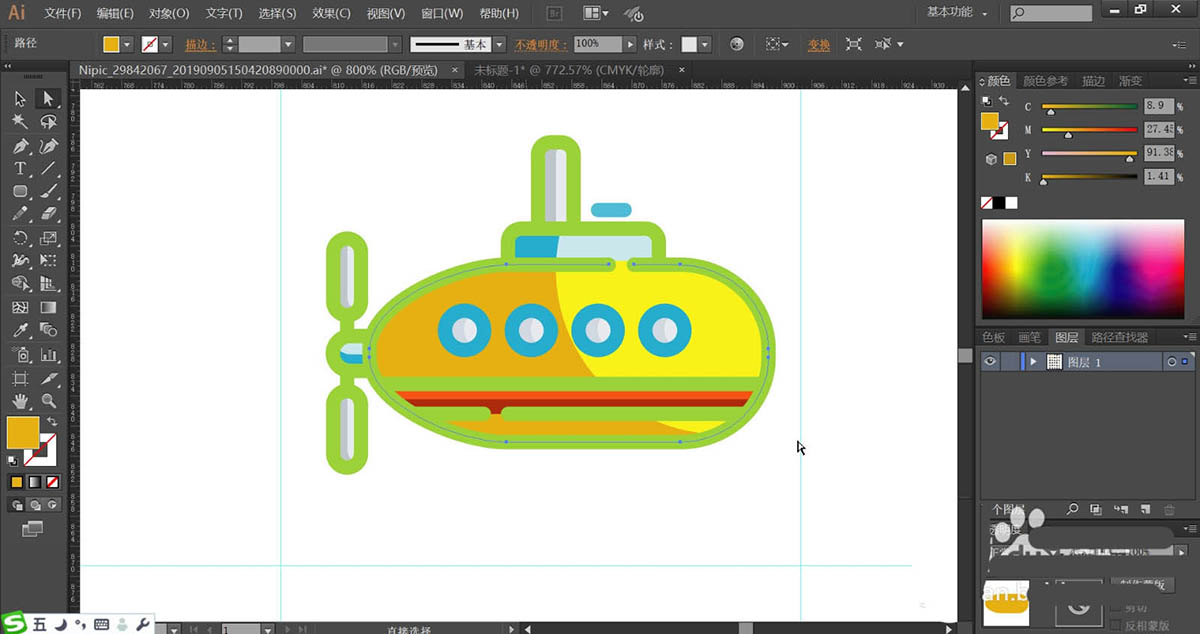Select the Scale tool
Image resolution: width=1200 pixels, height=634 pixels.
(48, 238)
